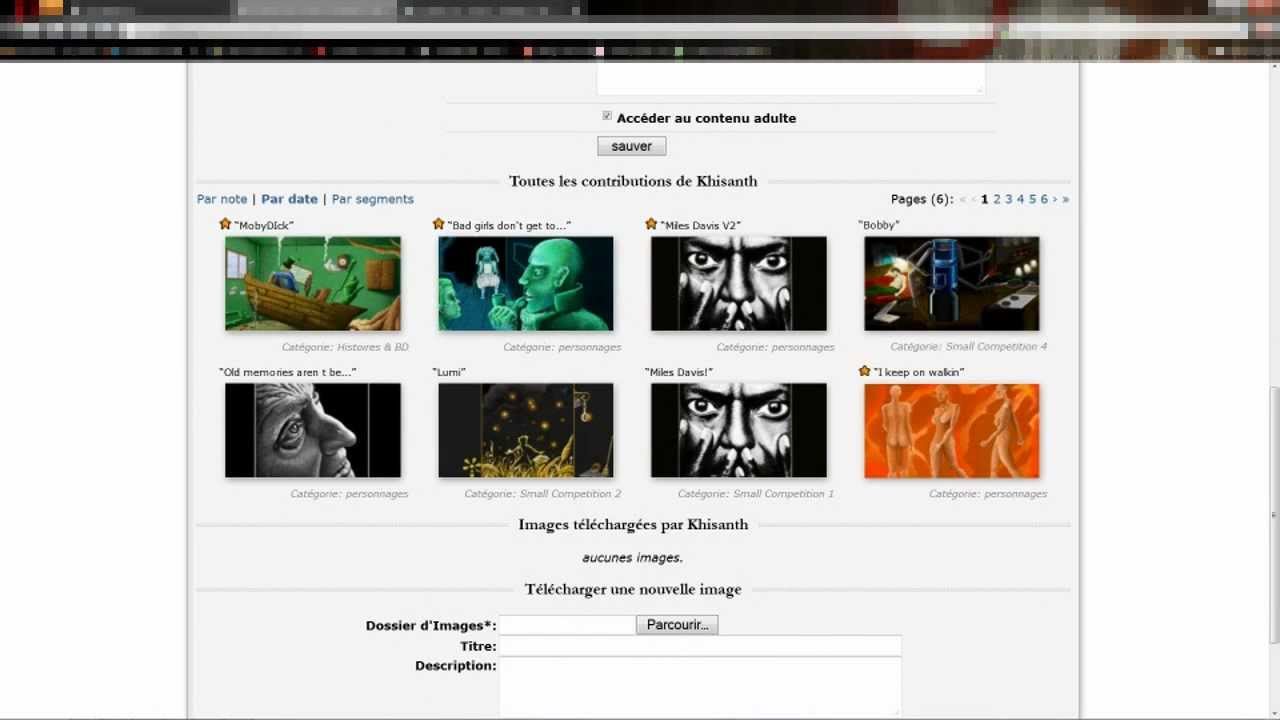Go to page 4 of contributions
Viewport: 1280px width, 720px height.
(x=1021, y=199)
